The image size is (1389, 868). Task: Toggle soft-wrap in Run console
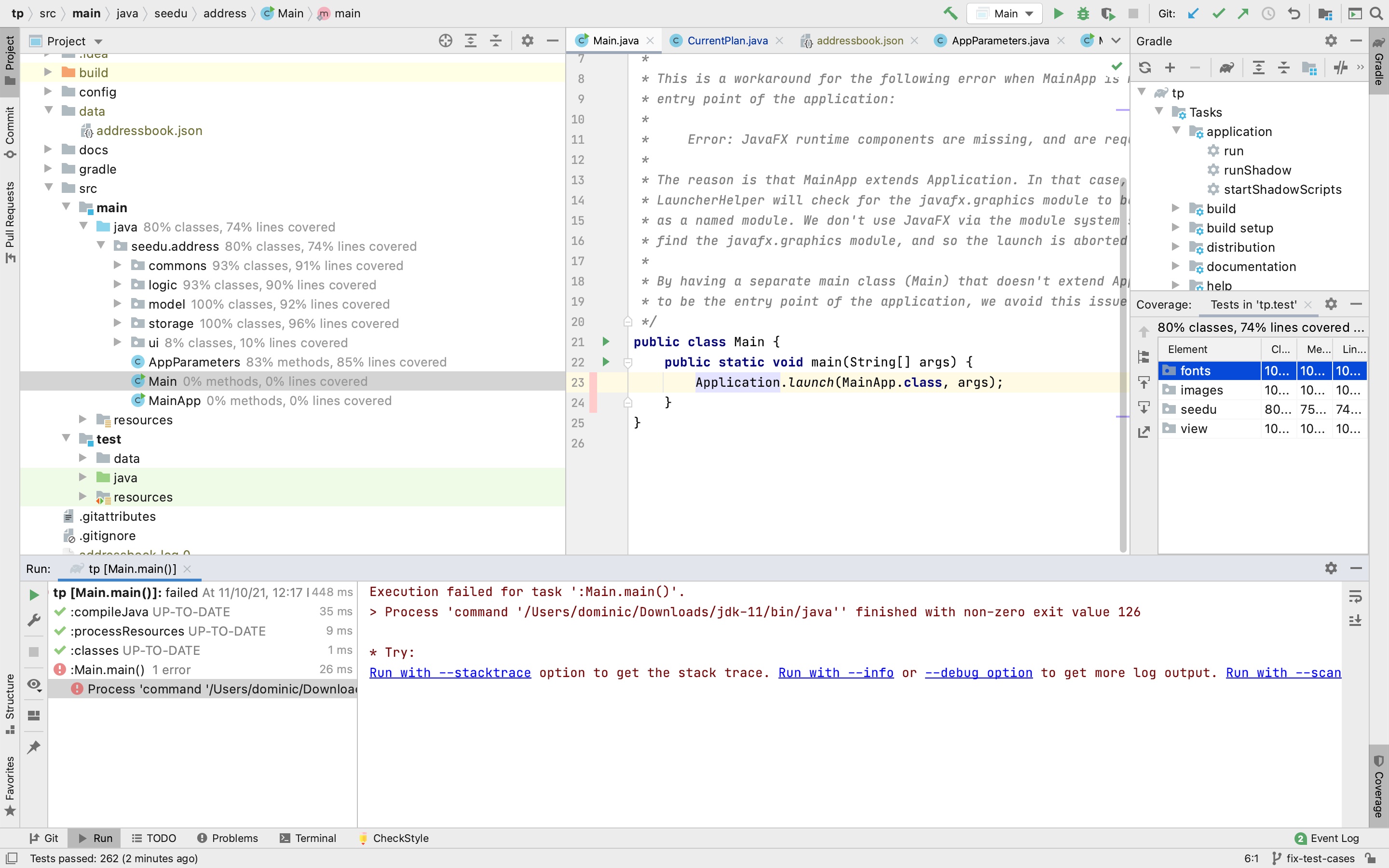pyautogui.click(x=1355, y=597)
